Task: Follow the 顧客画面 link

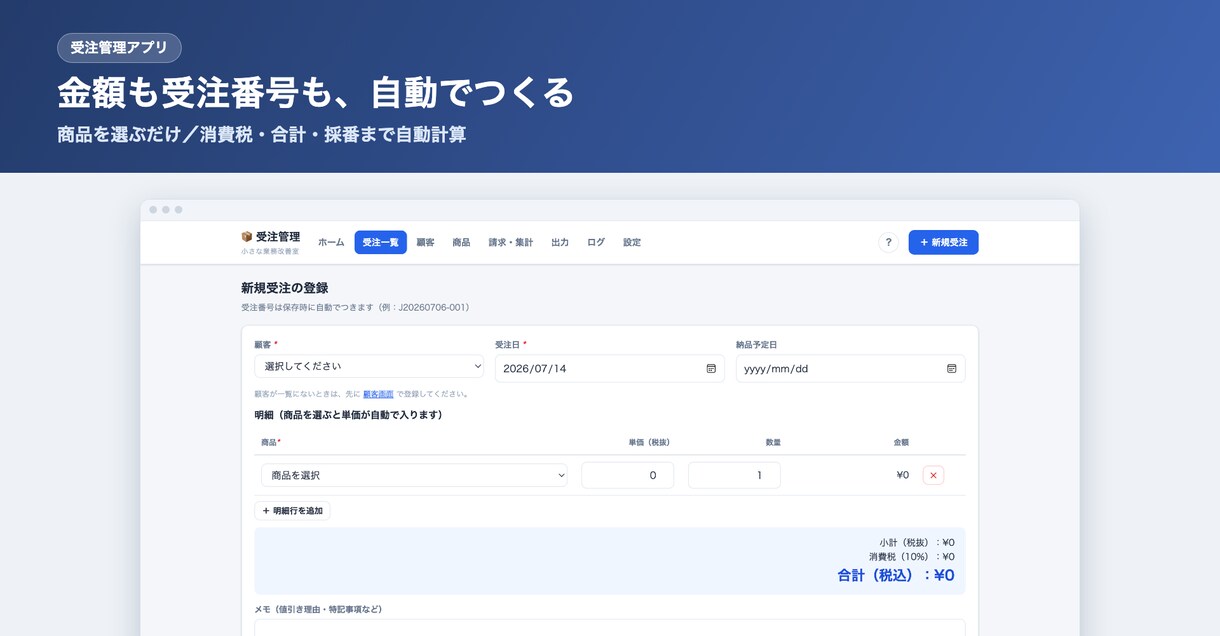Action: (x=378, y=394)
